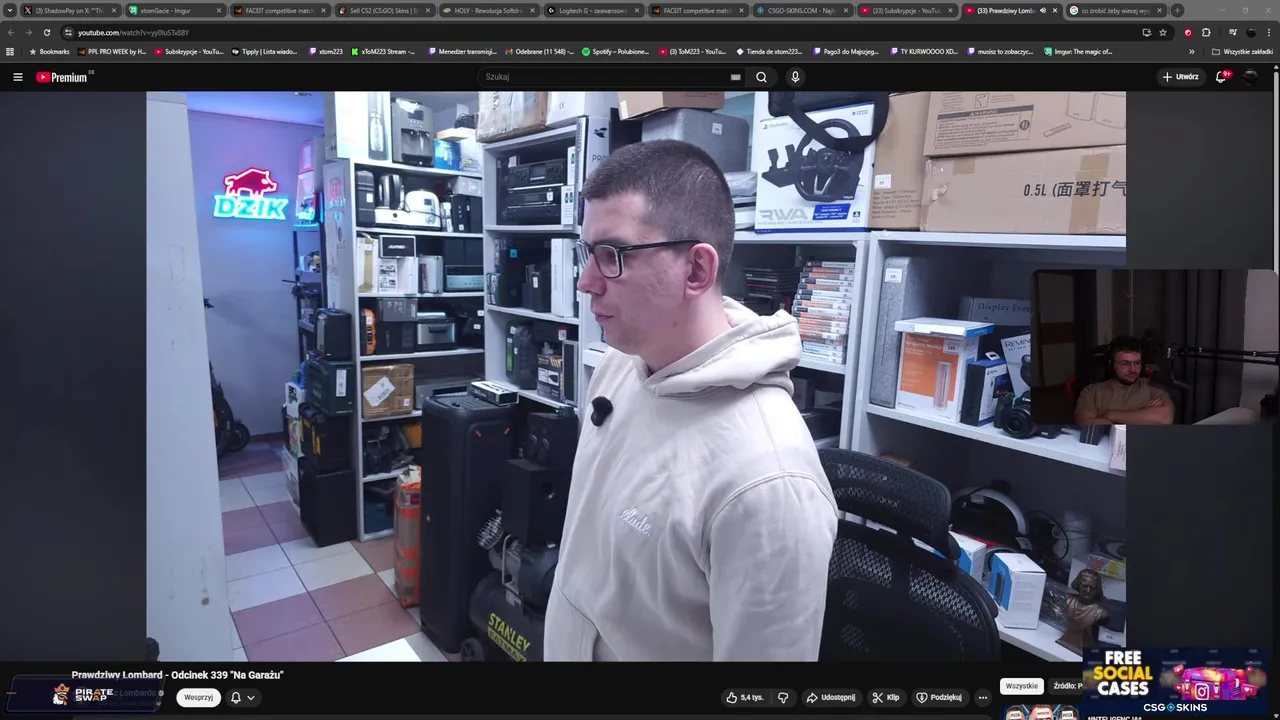Click the search magnifier button
Image resolution: width=1280 pixels, height=720 pixels.
point(761,77)
